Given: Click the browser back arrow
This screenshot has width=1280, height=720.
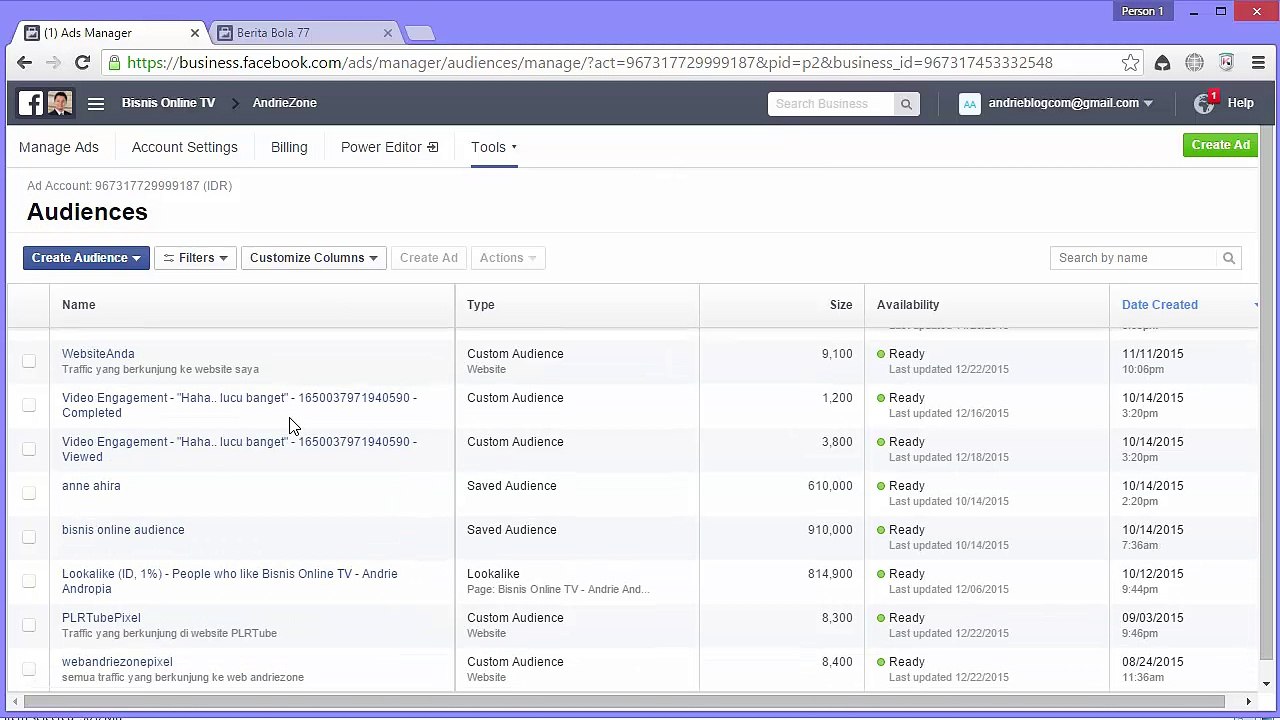Looking at the screenshot, I should [25, 63].
